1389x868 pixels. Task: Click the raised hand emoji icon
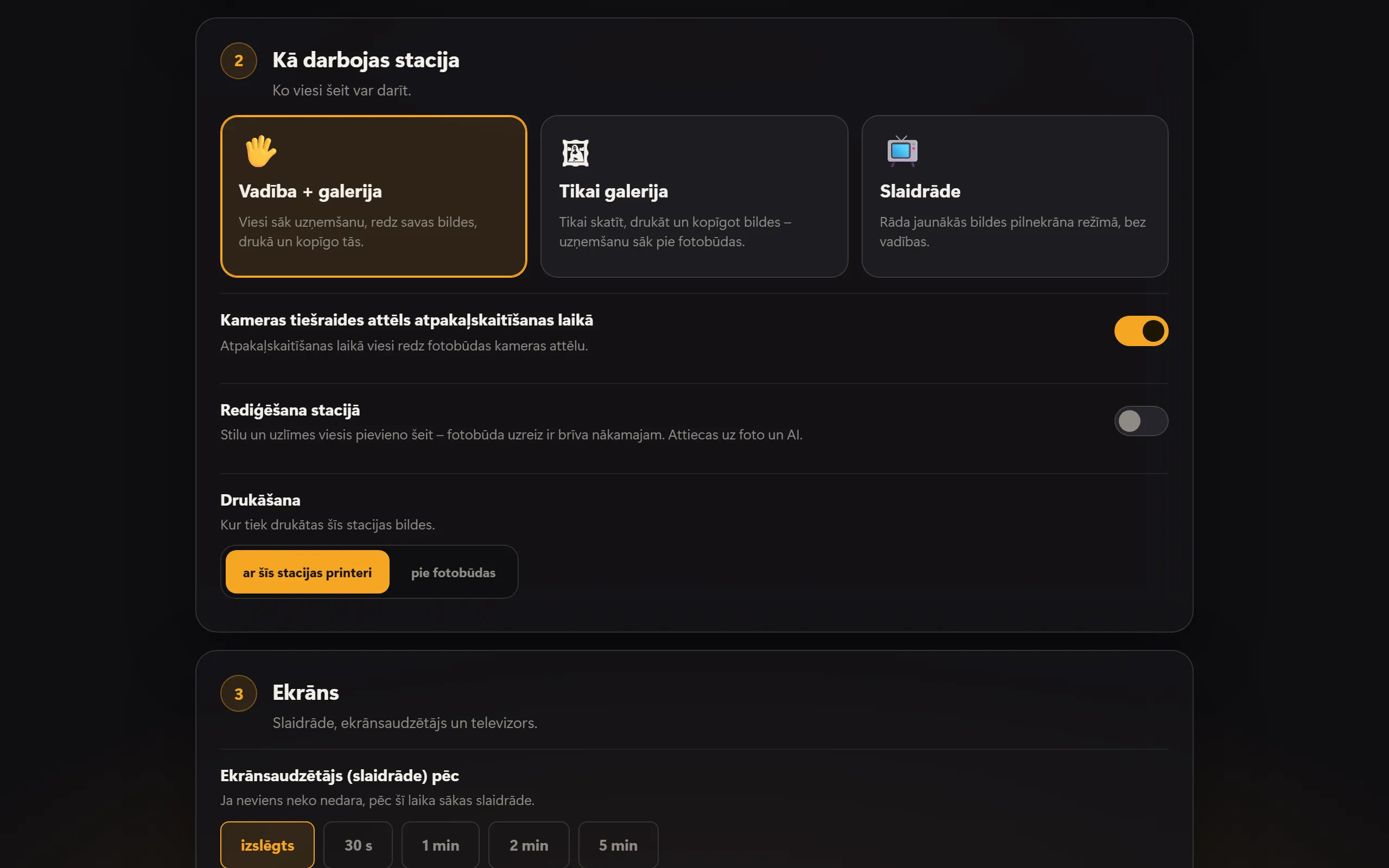(x=260, y=151)
